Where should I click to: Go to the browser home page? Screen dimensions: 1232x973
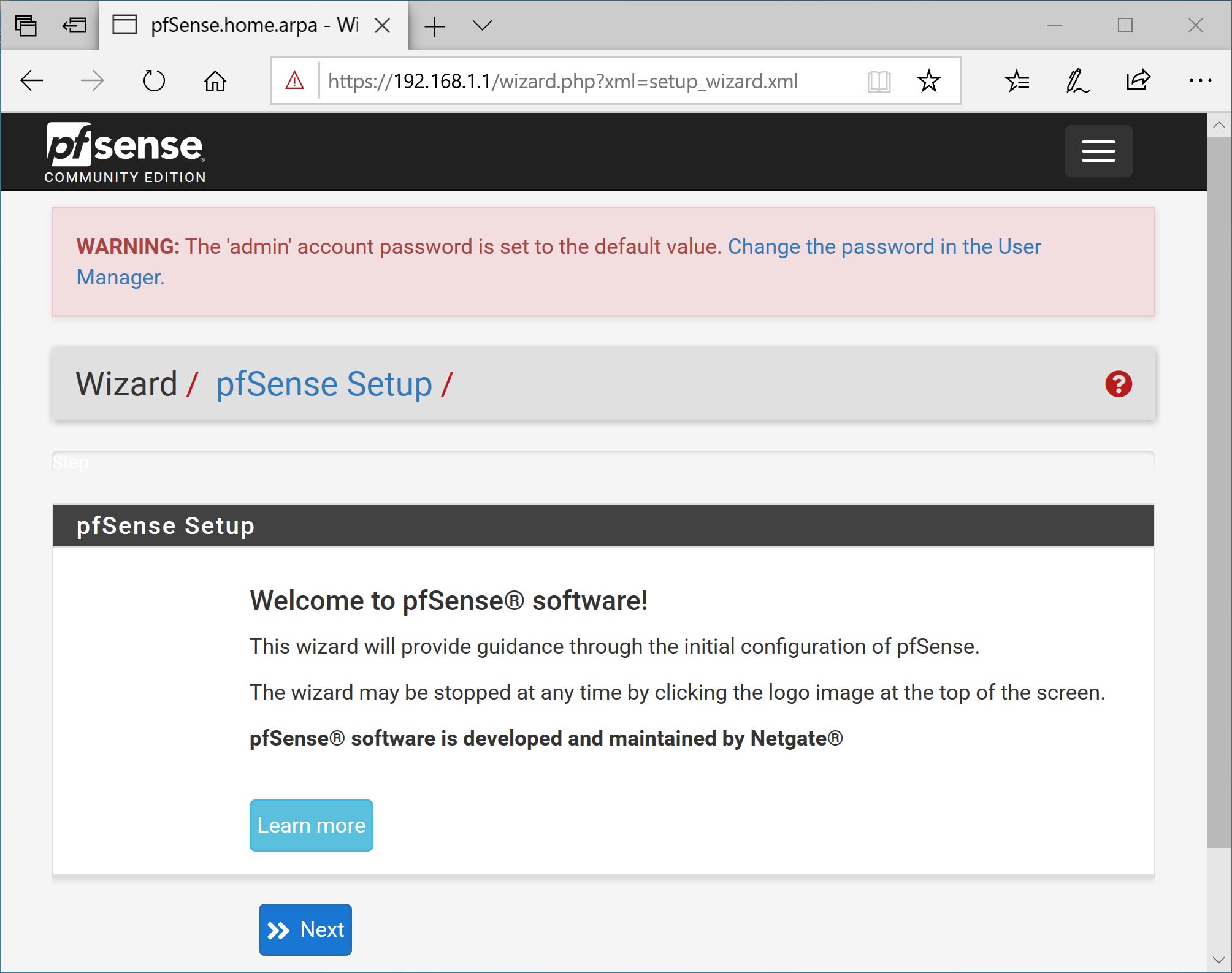215,80
